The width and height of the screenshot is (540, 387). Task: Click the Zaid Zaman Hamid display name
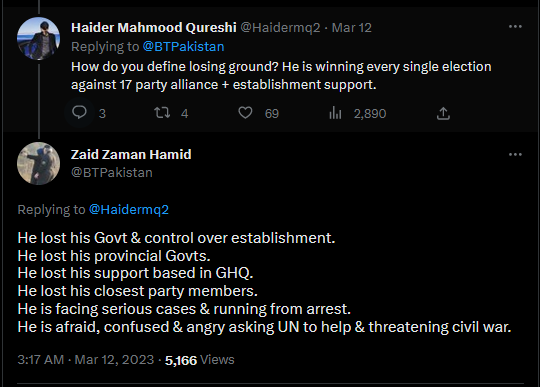(x=131, y=155)
